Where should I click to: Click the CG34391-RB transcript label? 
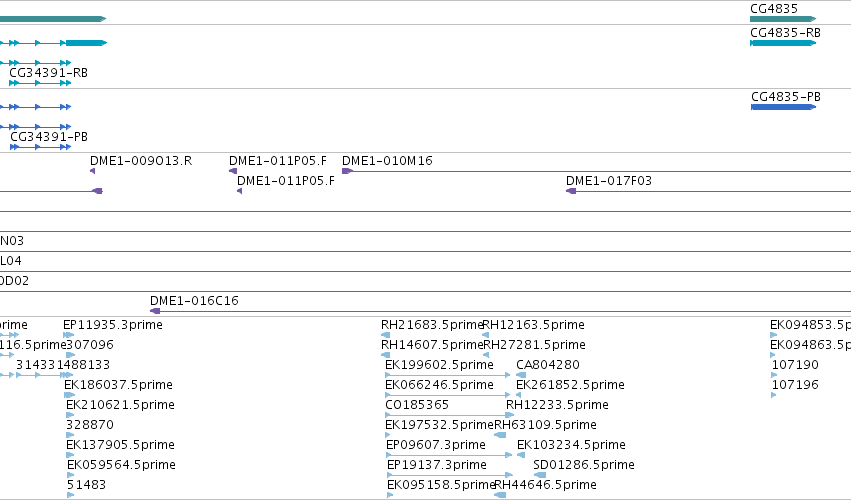click(x=48, y=73)
